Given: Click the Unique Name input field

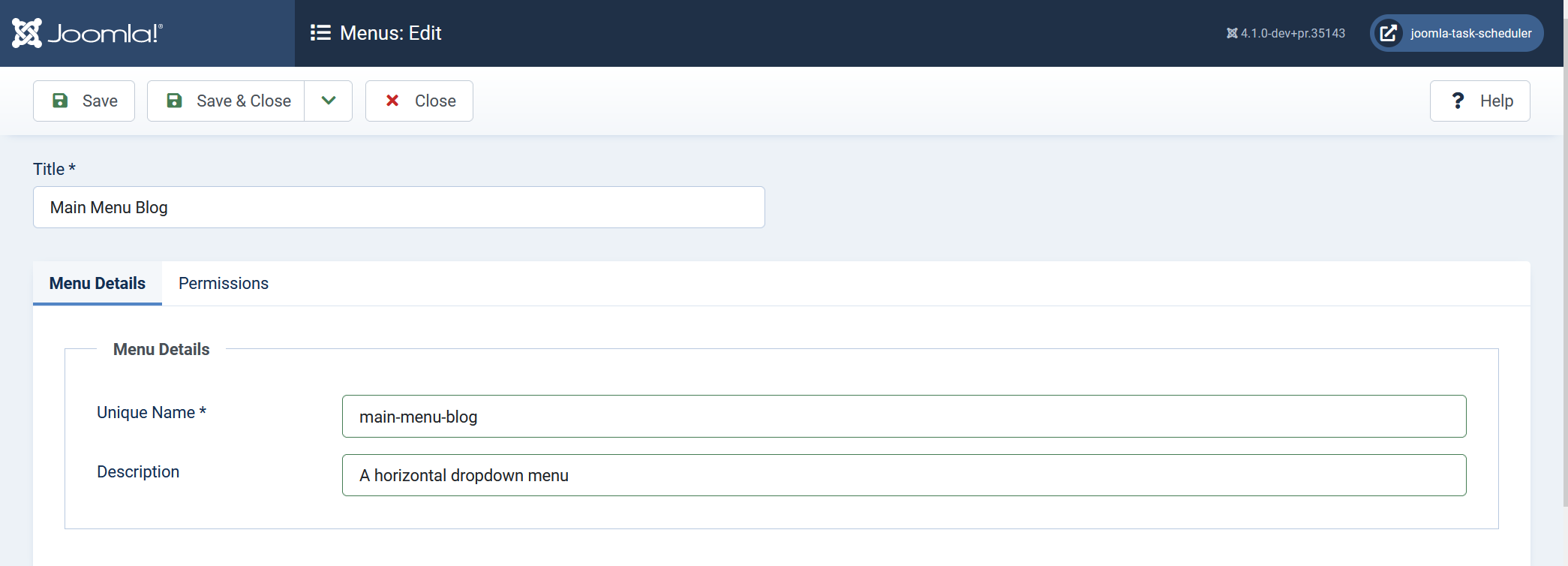Looking at the screenshot, I should coord(904,417).
